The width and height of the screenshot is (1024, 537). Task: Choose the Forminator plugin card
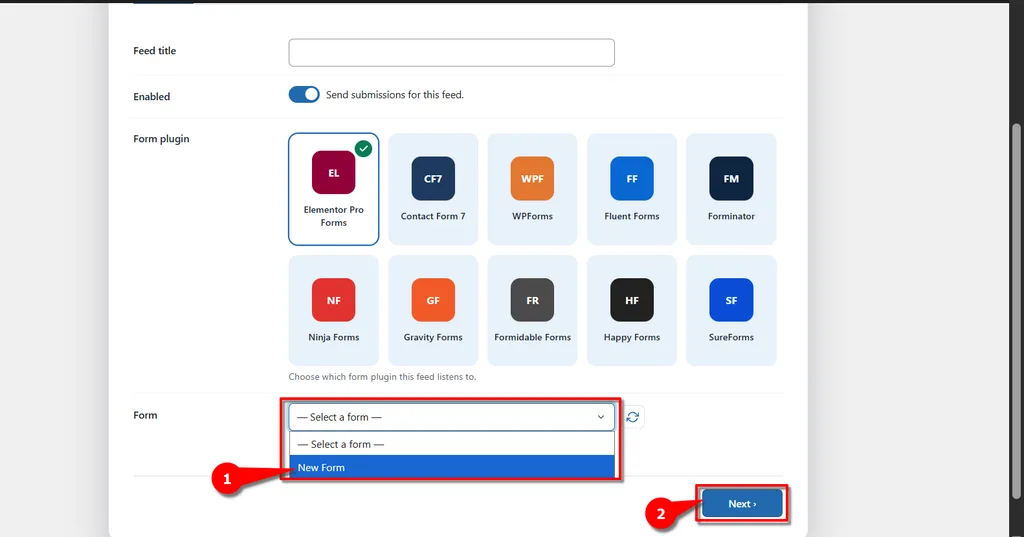pos(731,189)
